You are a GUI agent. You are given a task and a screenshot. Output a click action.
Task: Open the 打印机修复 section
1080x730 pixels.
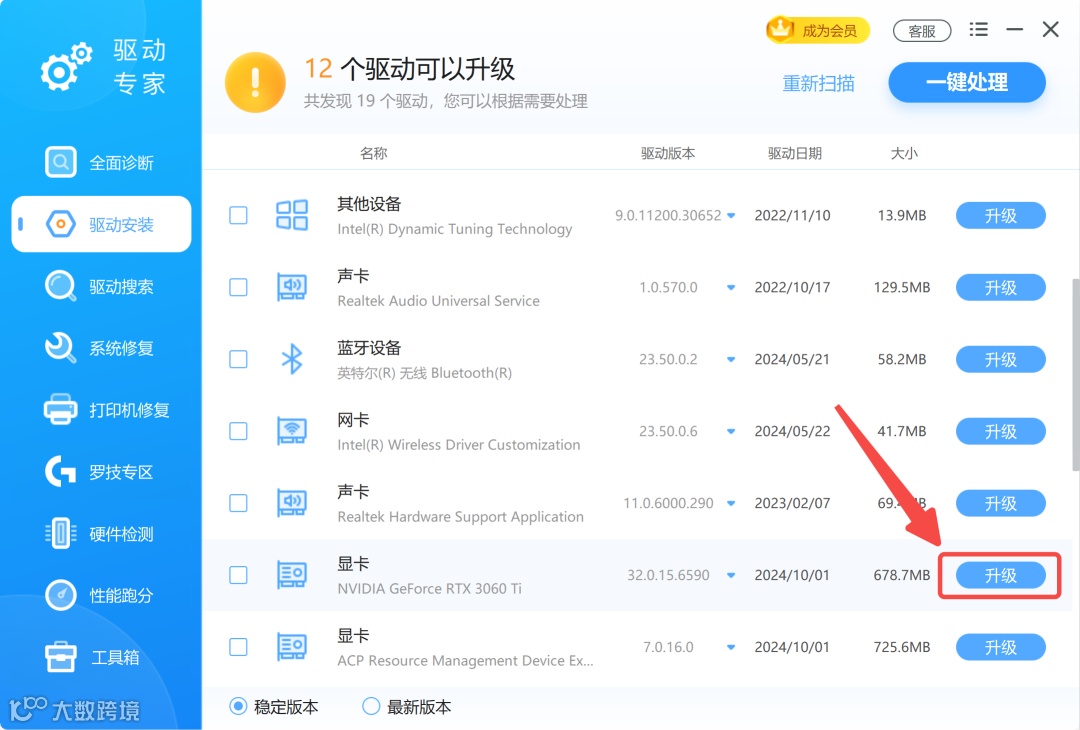107,410
